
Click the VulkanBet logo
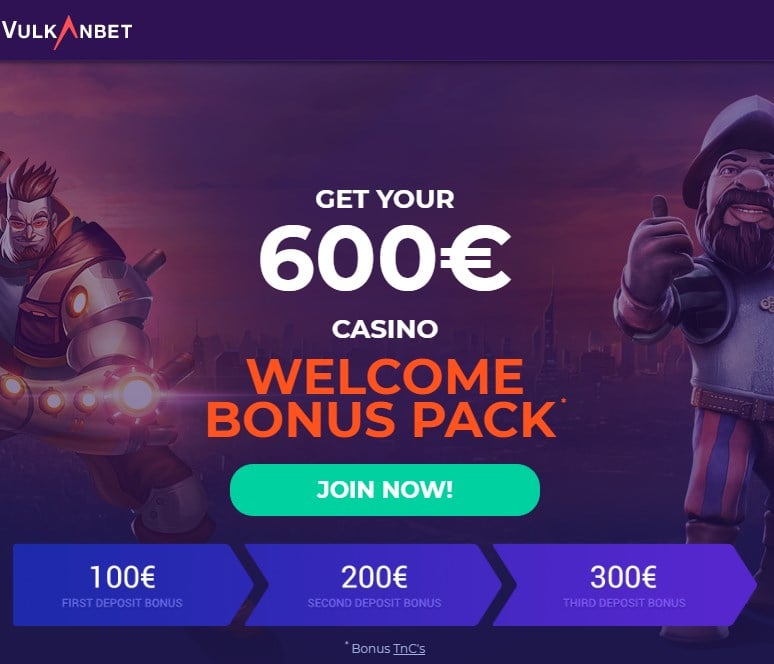pyautogui.click(x=67, y=31)
